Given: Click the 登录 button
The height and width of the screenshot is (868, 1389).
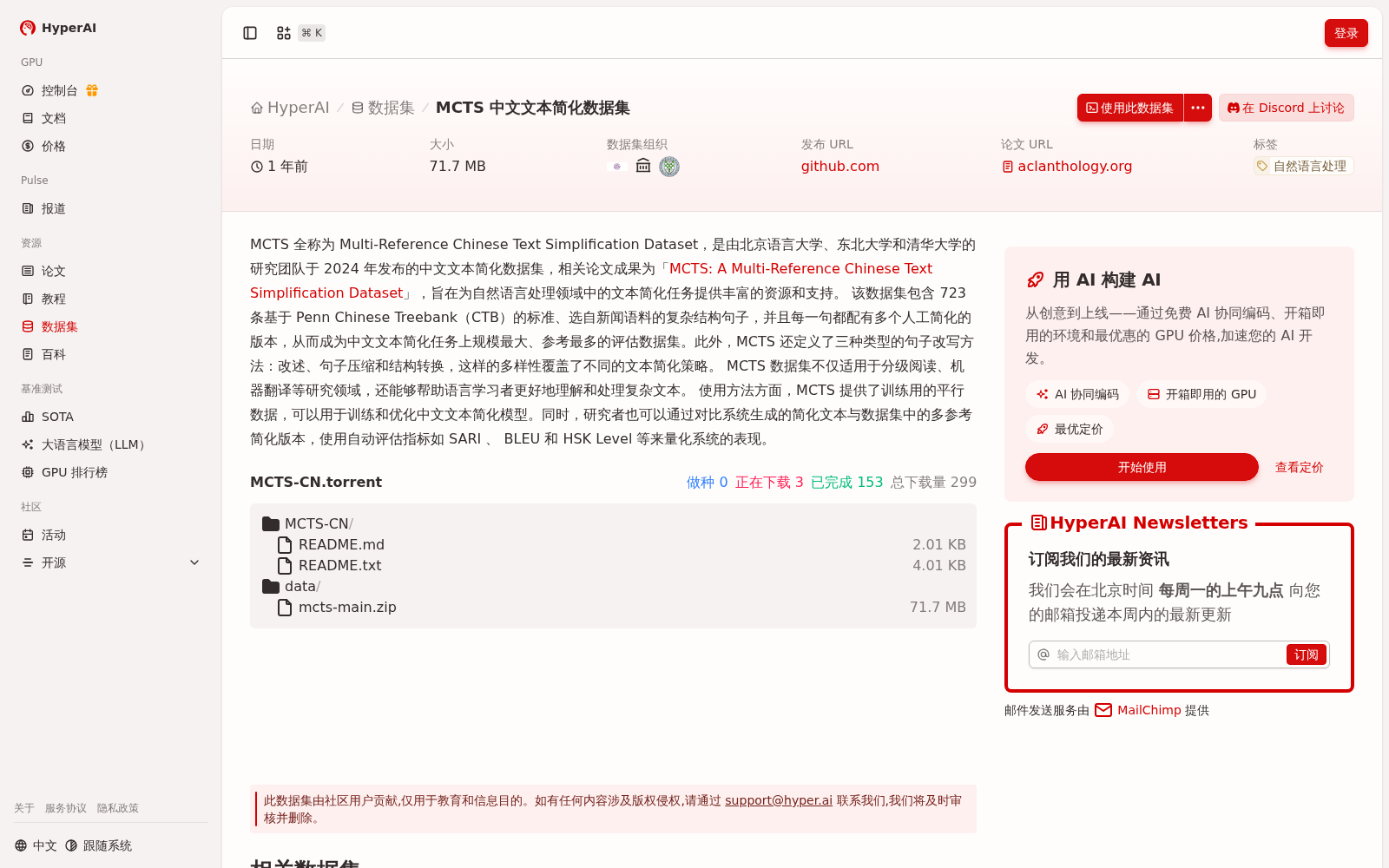Looking at the screenshot, I should click(1346, 33).
